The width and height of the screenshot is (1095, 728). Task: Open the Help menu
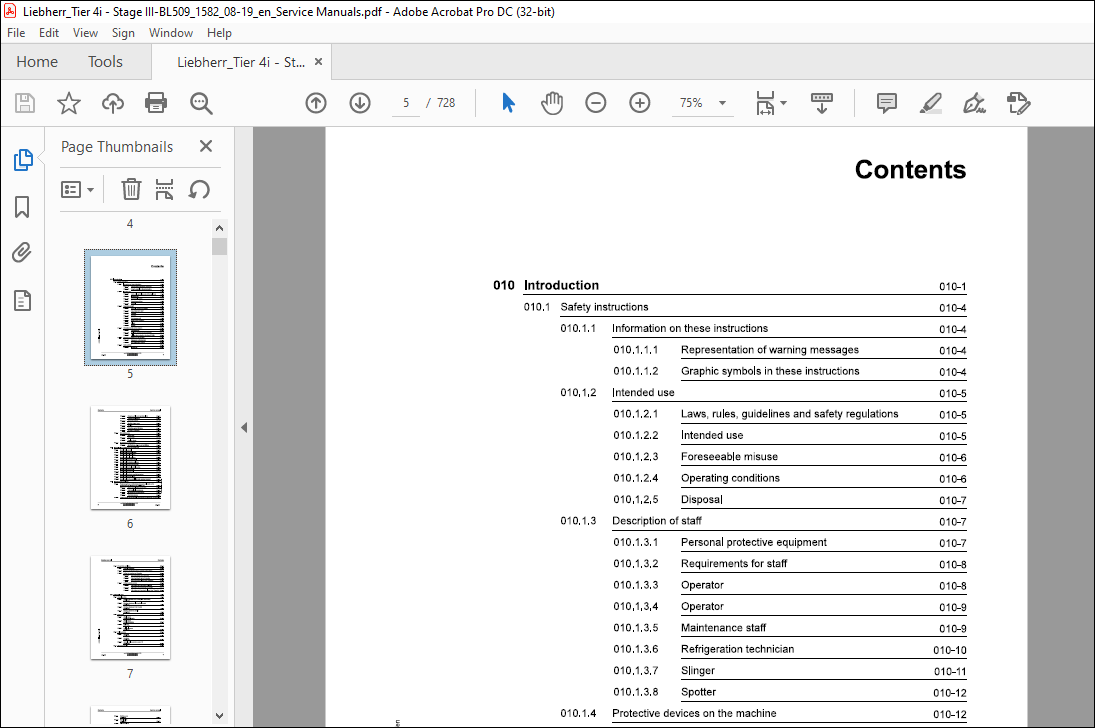tap(219, 33)
